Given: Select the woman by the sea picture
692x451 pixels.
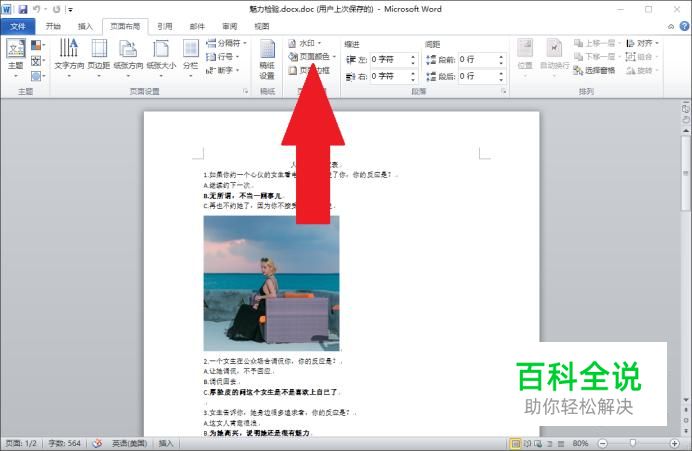Looking at the screenshot, I should (x=271, y=283).
